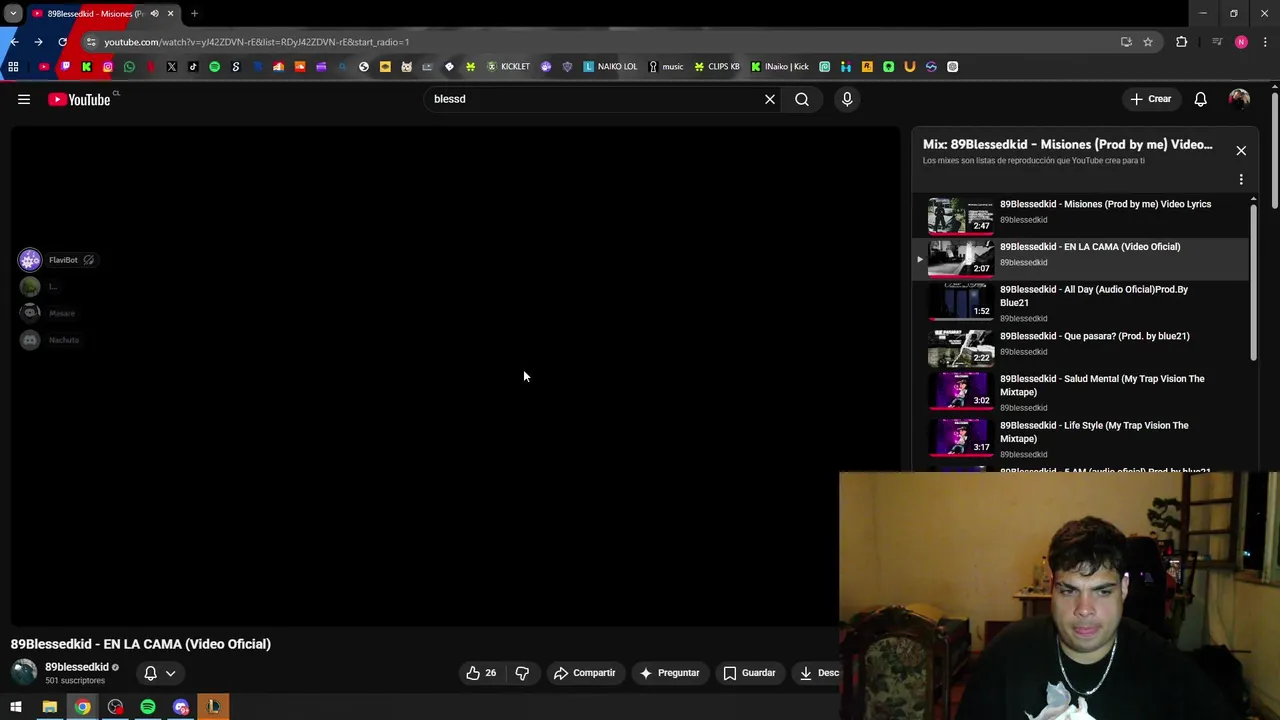Open the X (Twitter) bookmark icon

pos(172,67)
